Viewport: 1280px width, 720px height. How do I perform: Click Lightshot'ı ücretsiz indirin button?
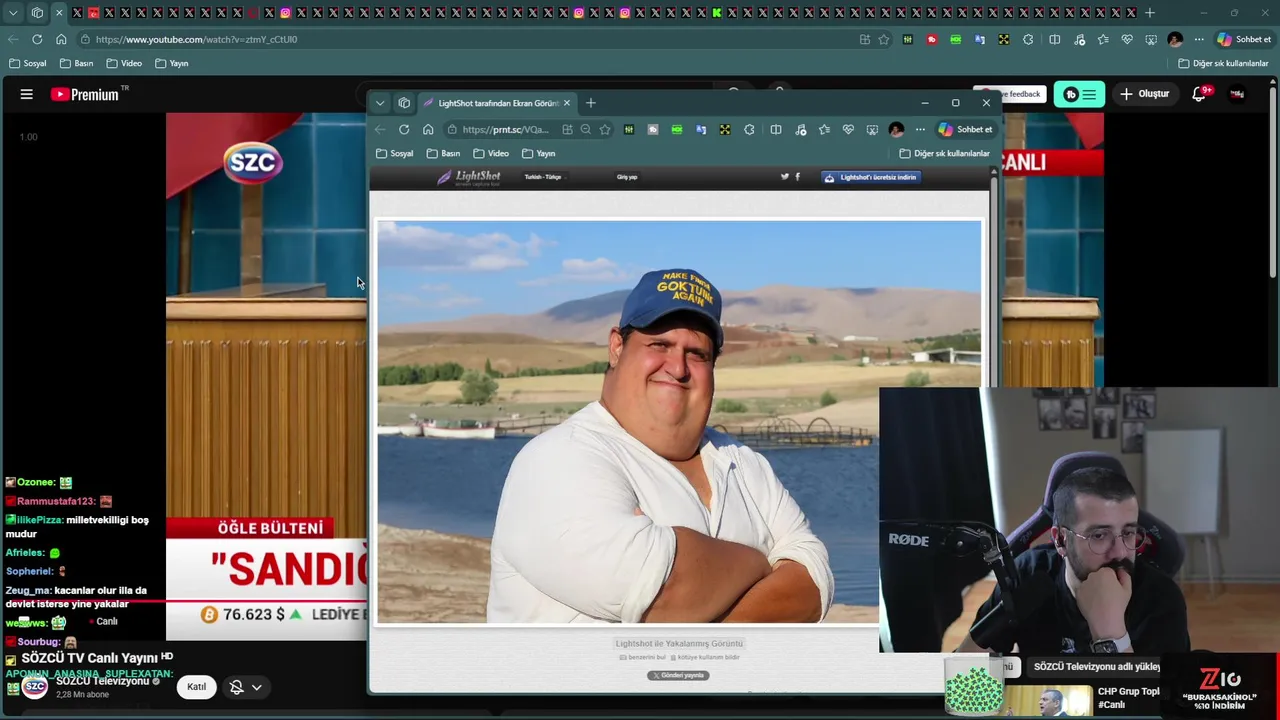coord(870,177)
